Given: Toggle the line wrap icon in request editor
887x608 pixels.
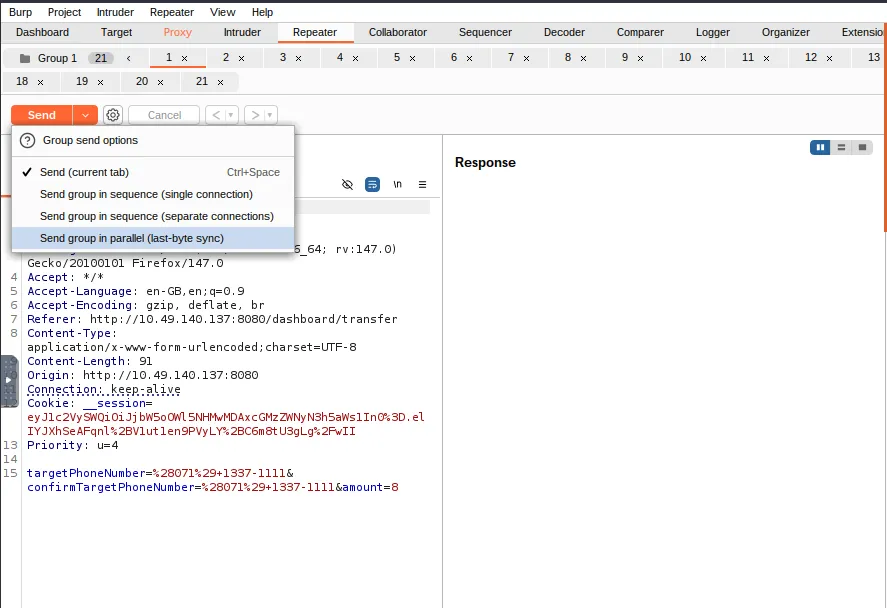Looking at the screenshot, I should [x=372, y=185].
